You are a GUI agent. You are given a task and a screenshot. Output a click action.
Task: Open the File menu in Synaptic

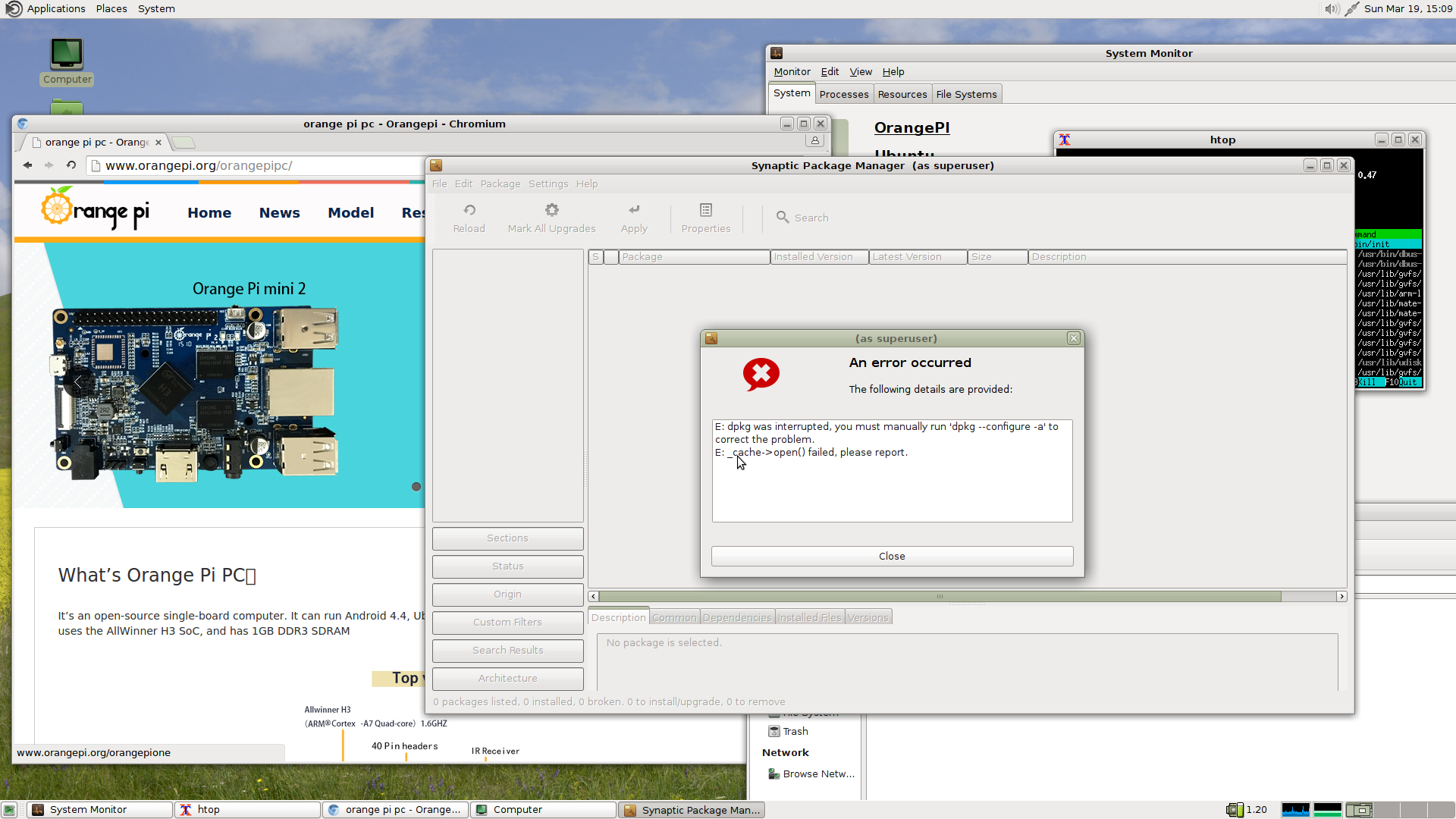click(439, 184)
